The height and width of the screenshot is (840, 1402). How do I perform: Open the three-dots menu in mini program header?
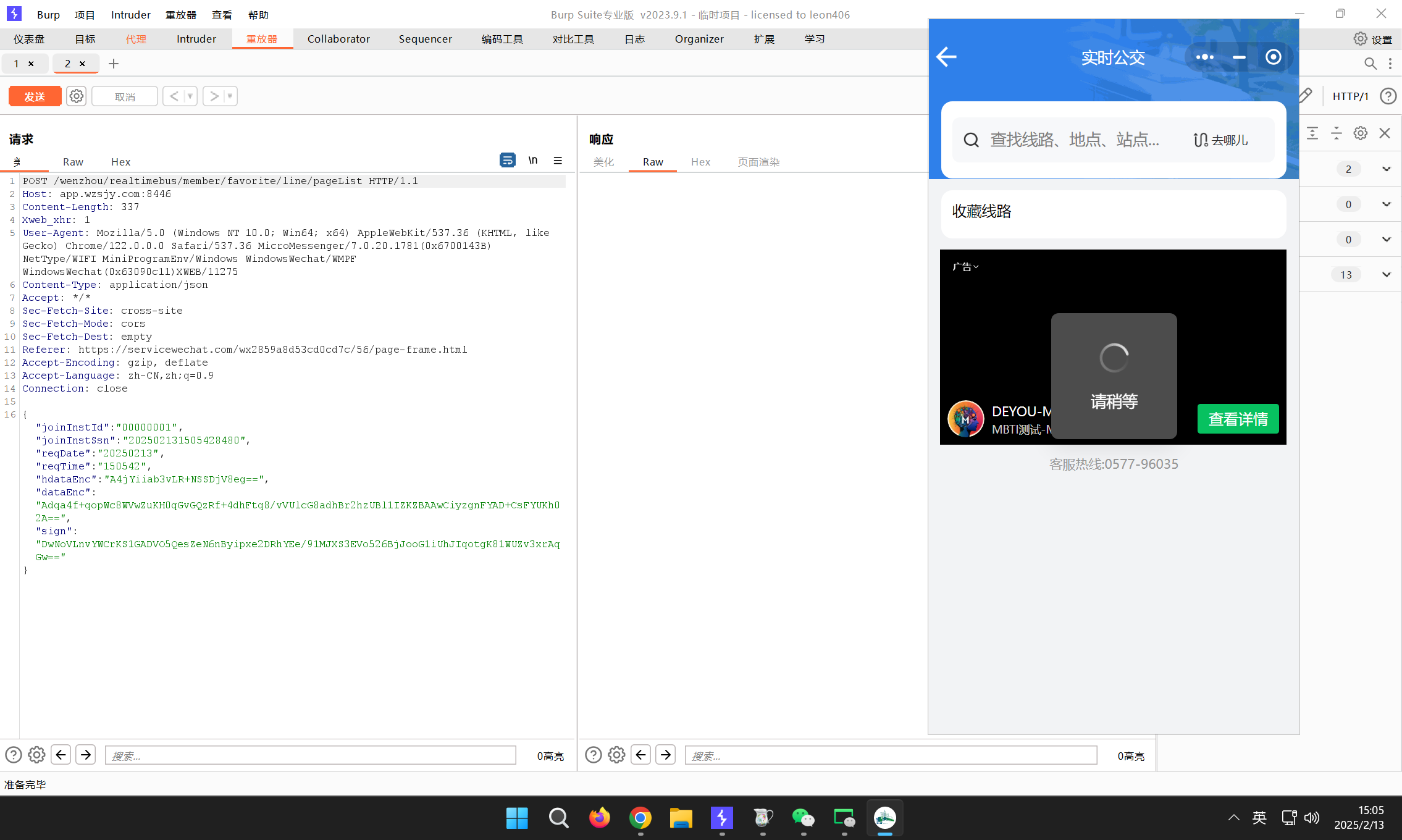point(1204,57)
